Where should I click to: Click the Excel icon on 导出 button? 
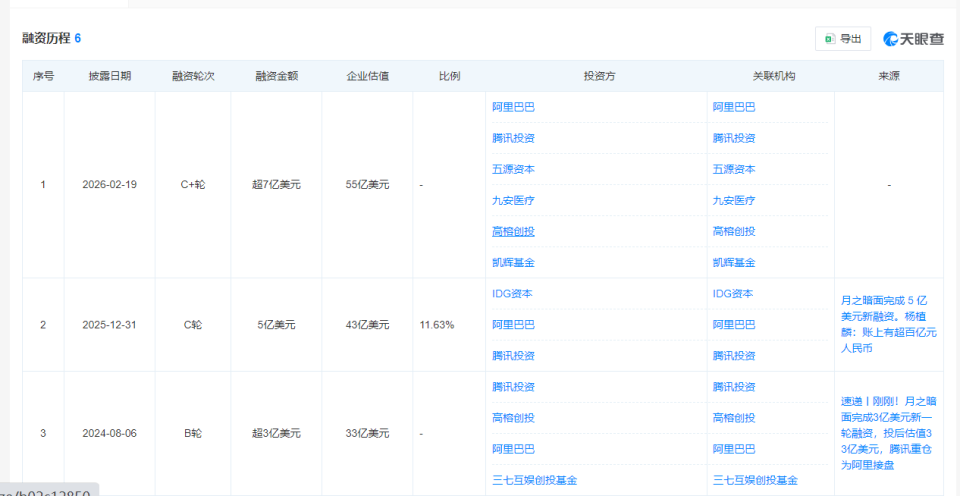click(x=830, y=39)
